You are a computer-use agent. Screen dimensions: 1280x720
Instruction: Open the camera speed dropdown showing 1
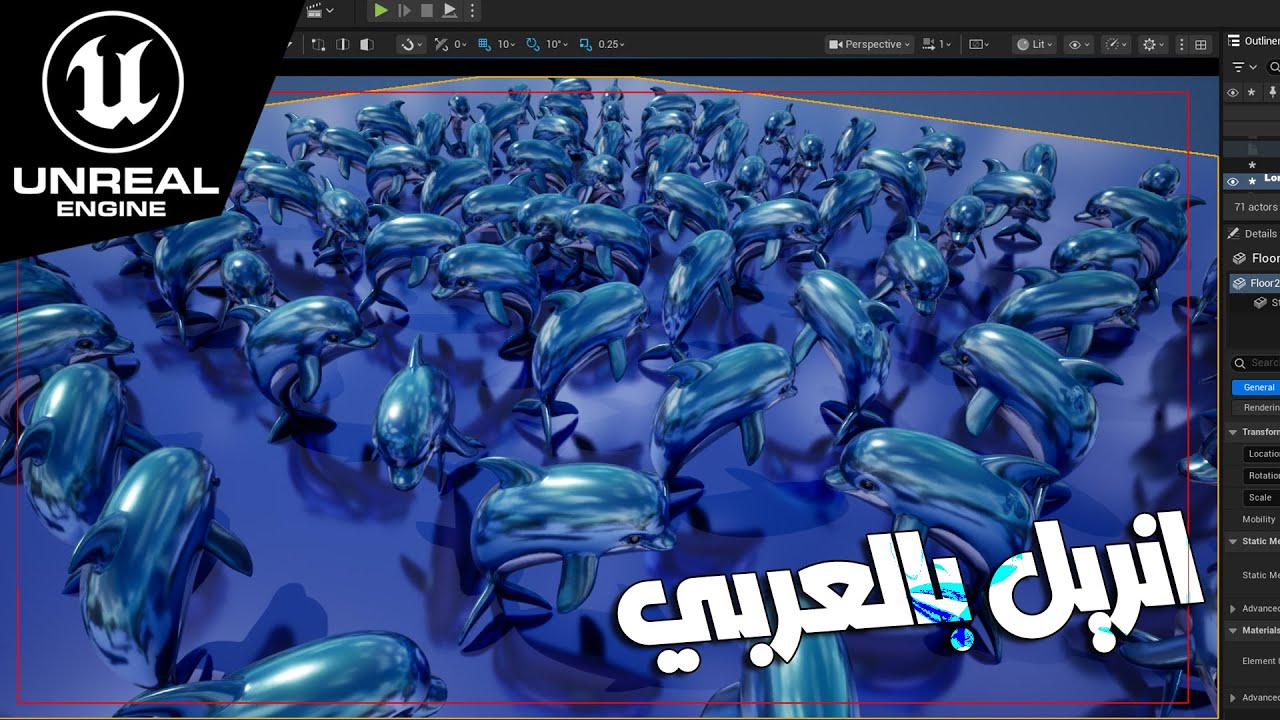click(937, 44)
